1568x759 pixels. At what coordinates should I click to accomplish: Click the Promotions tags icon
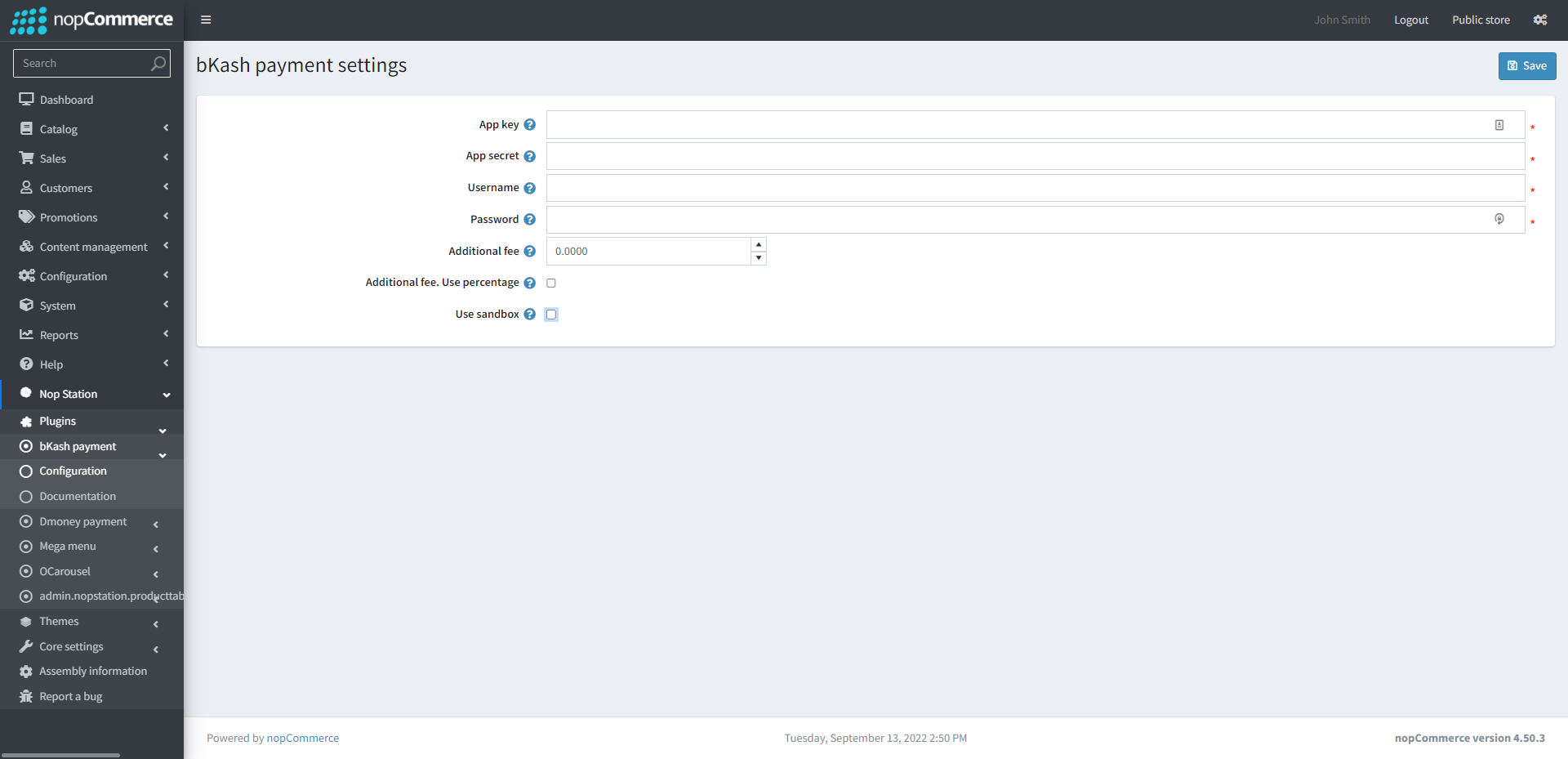(26, 217)
